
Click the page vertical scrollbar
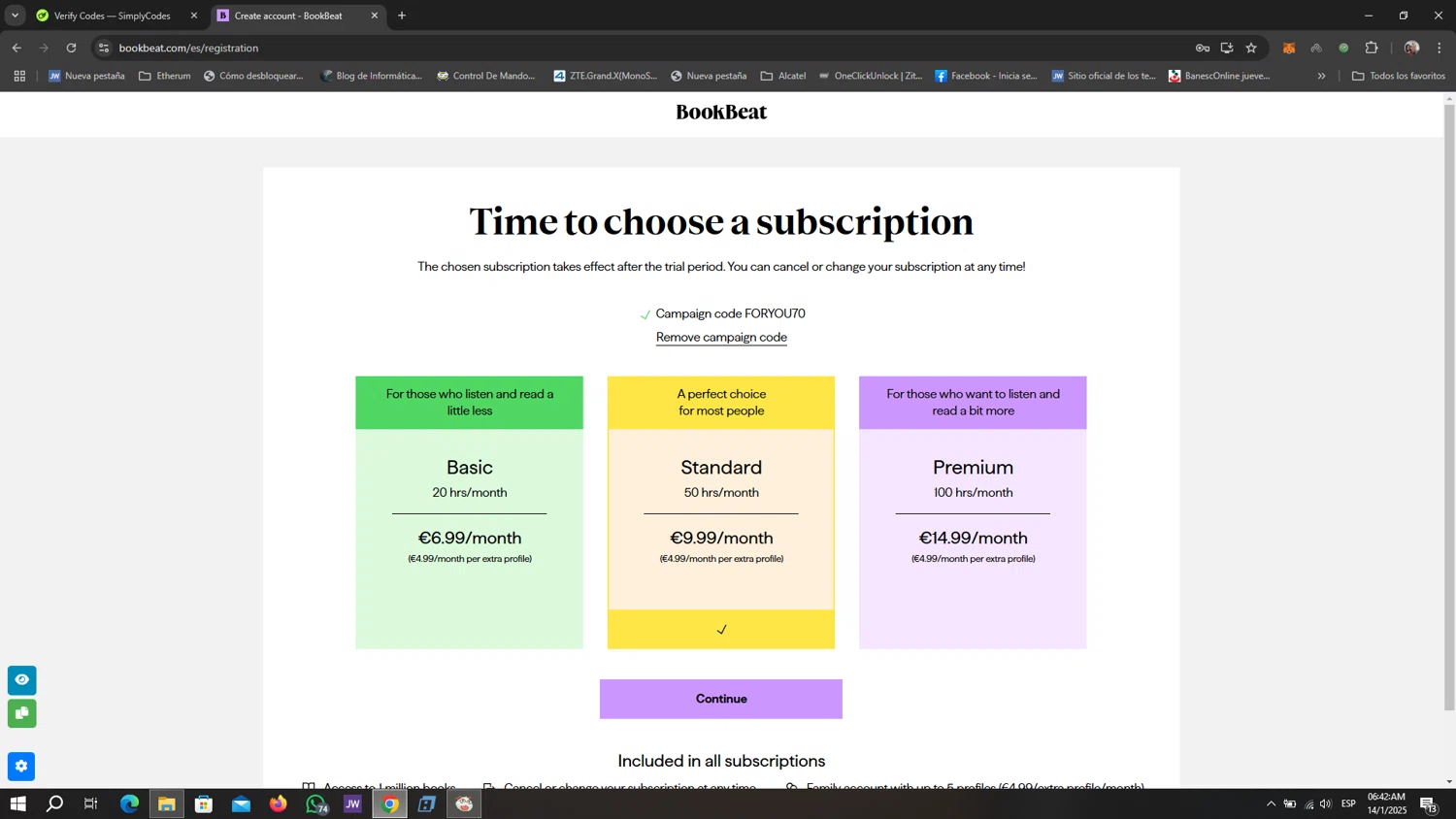point(1449,408)
